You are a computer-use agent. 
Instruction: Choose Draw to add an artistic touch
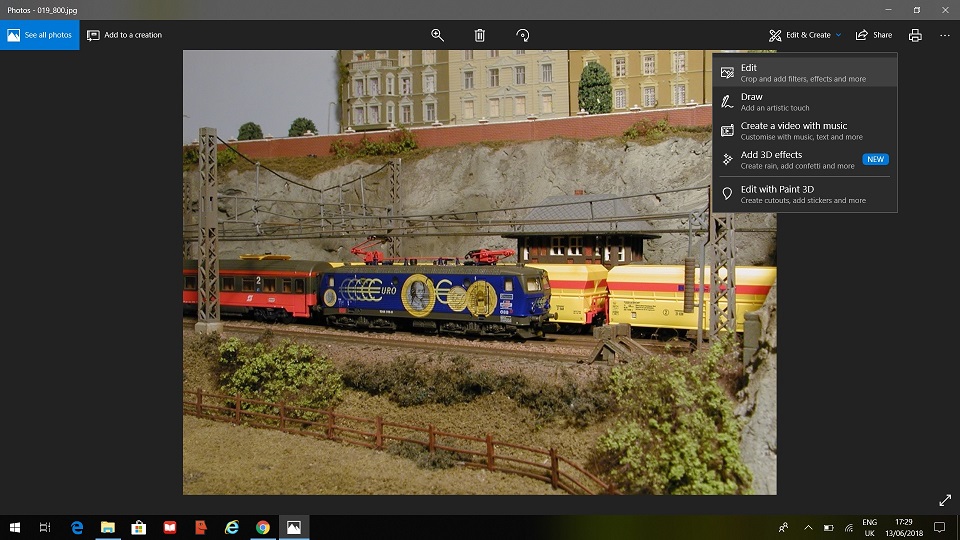tap(804, 102)
